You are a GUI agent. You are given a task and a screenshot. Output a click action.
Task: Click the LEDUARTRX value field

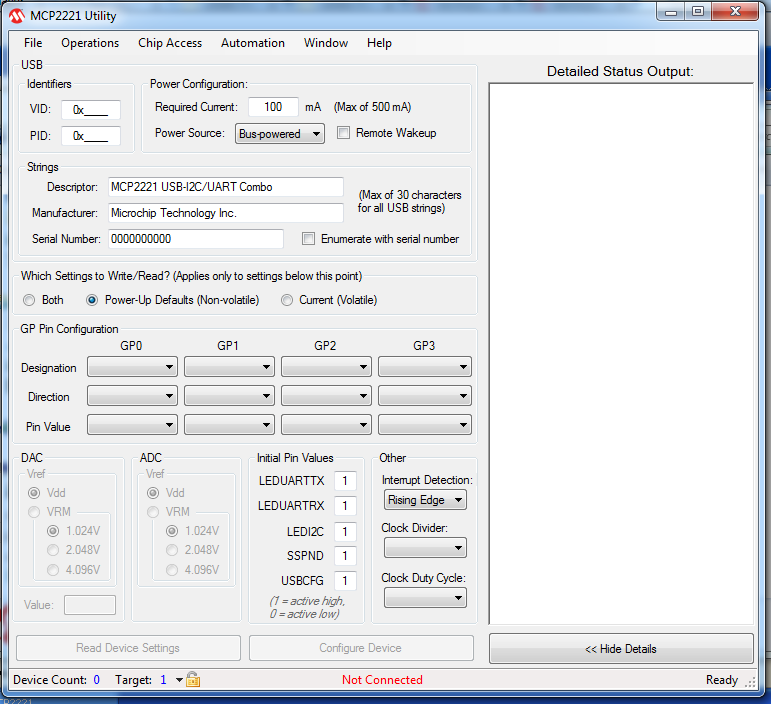(x=345, y=505)
